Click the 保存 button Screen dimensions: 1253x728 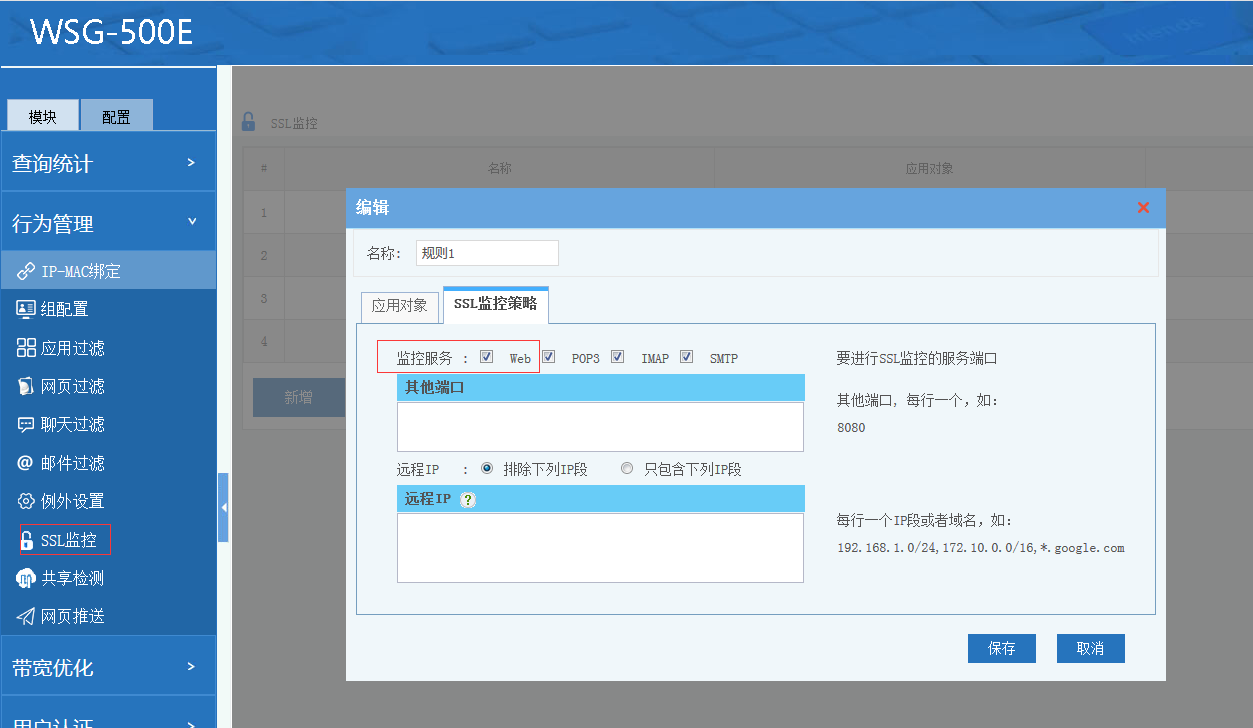point(1001,648)
